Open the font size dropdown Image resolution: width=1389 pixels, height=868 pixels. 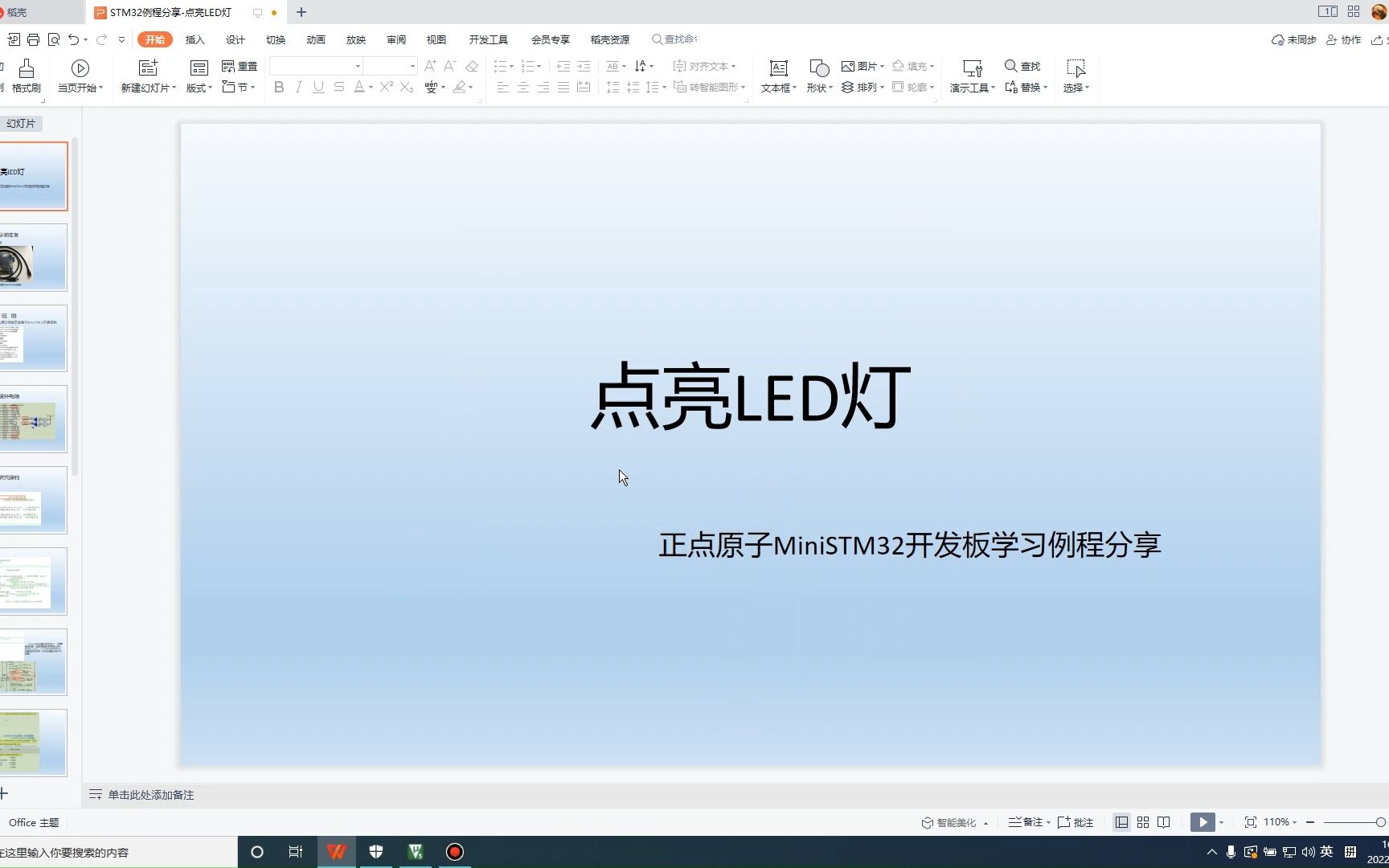(412, 66)
